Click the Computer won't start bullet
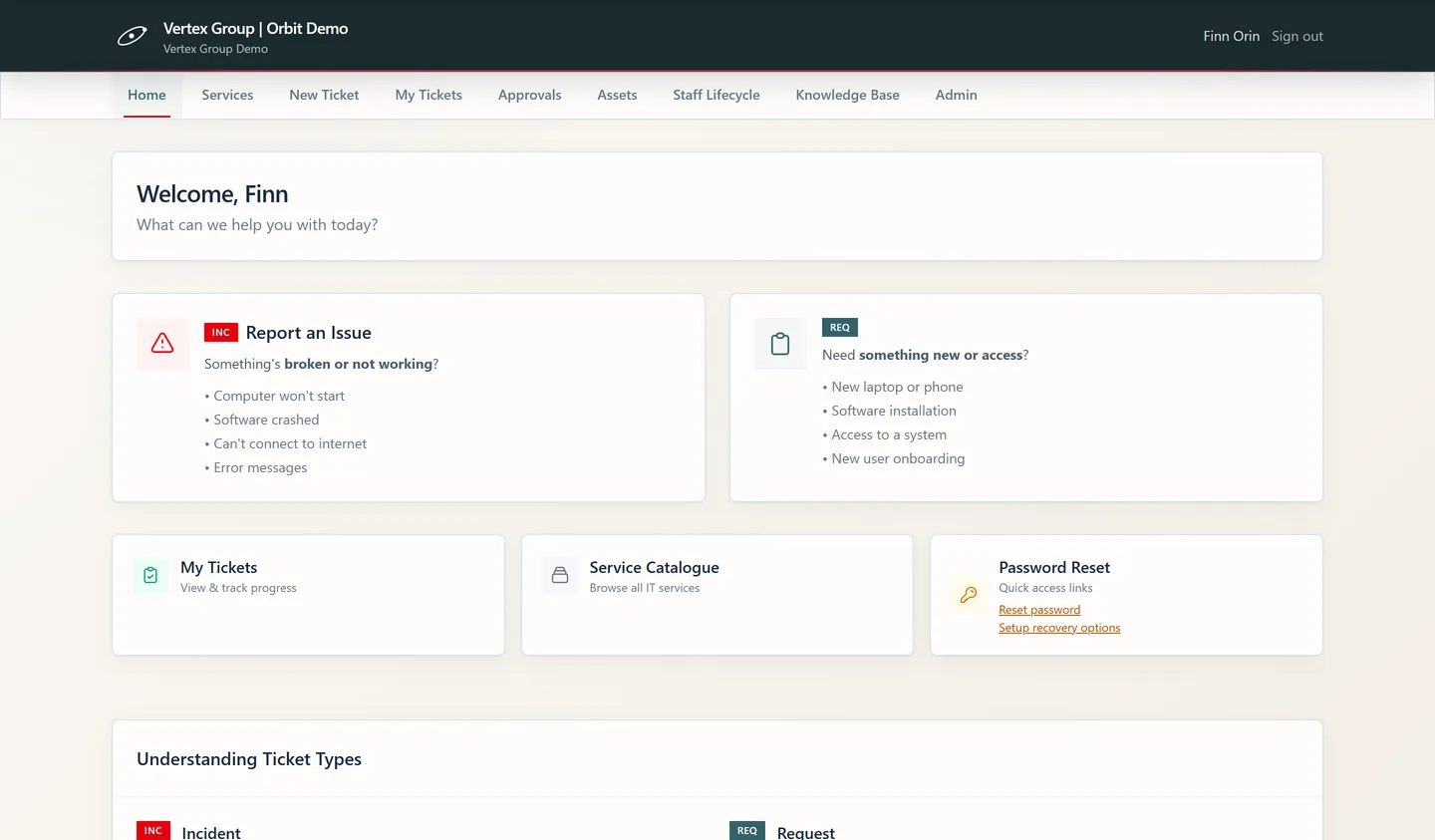This screenshot has height=840, width=1435. coord(275,396)
